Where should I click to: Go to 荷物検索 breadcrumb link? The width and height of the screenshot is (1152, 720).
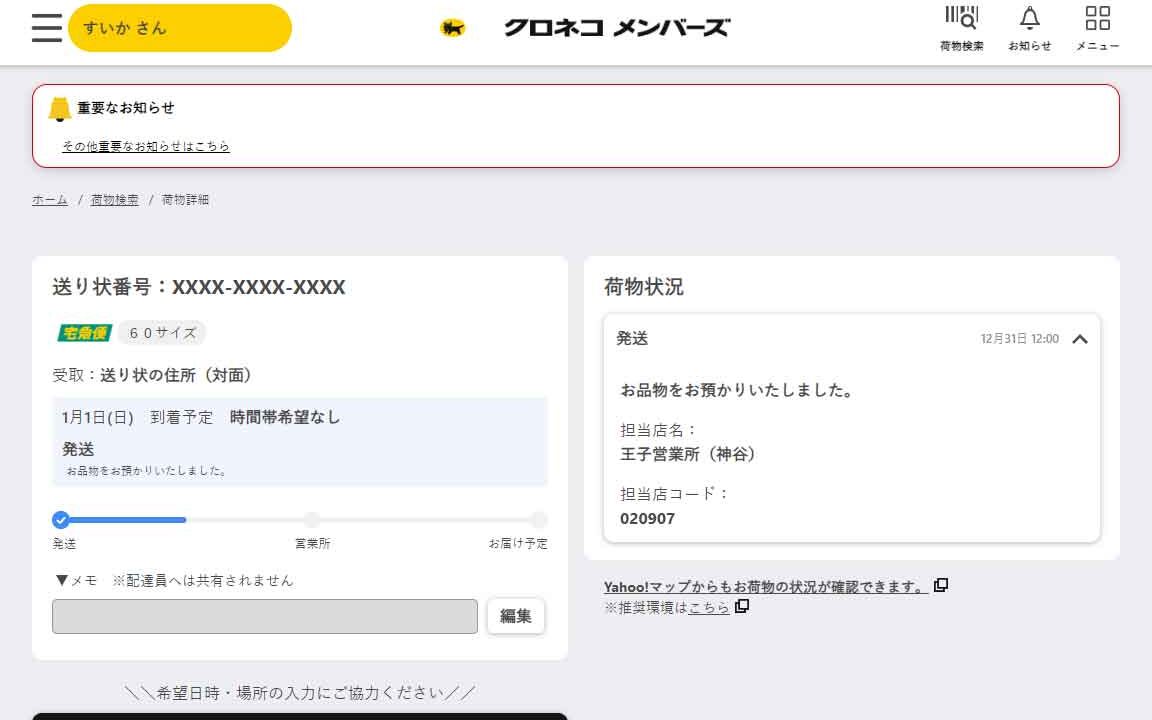[x=114, y=200]
